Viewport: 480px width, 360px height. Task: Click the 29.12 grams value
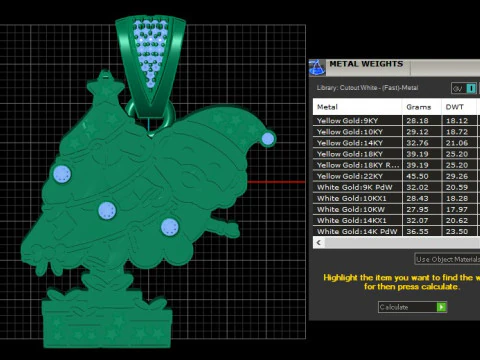tap(417, 132)
